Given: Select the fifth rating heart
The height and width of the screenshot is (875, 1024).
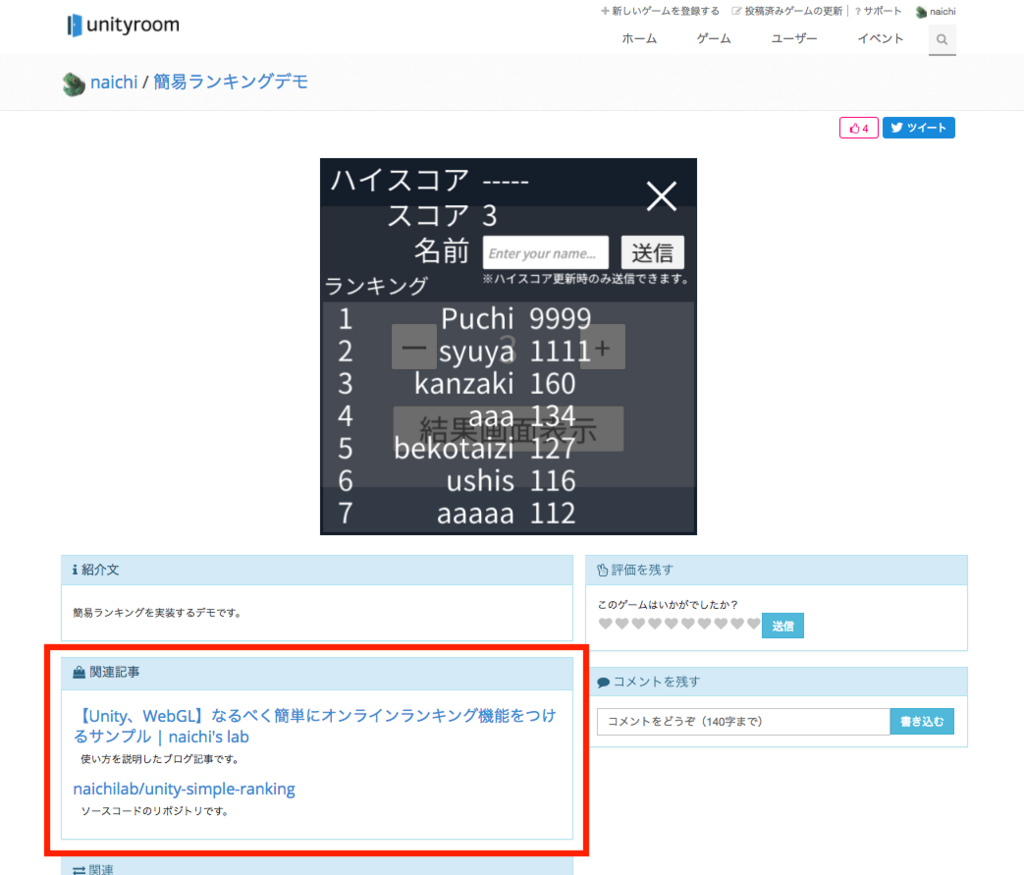Looking at the screenshot, I should point(671,624).
